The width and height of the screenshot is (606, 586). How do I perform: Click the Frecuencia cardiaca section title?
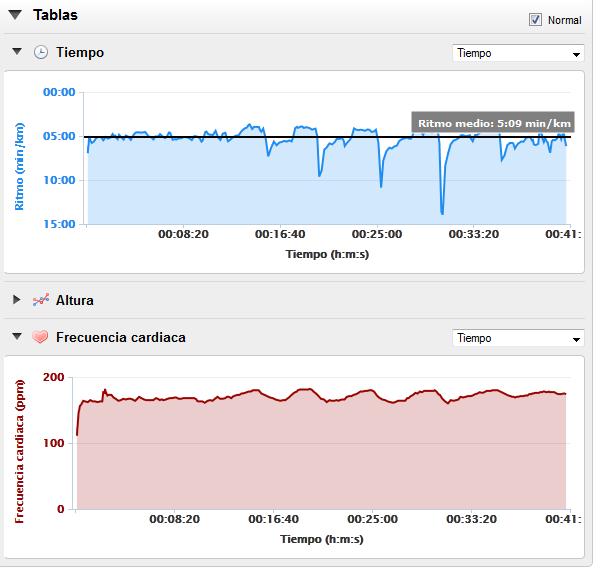(121, 337)
